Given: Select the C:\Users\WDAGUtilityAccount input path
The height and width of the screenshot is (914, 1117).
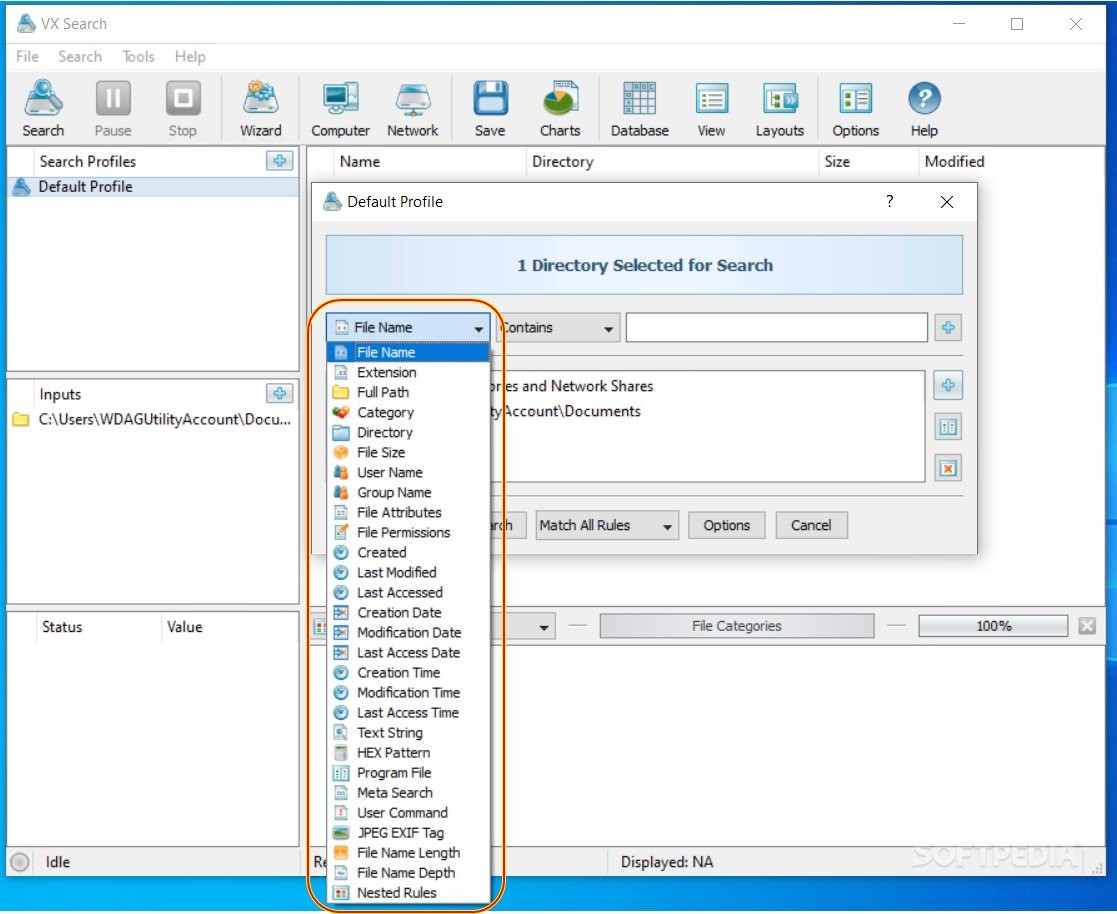Looking at the screenshot, I should click(152, 419).
